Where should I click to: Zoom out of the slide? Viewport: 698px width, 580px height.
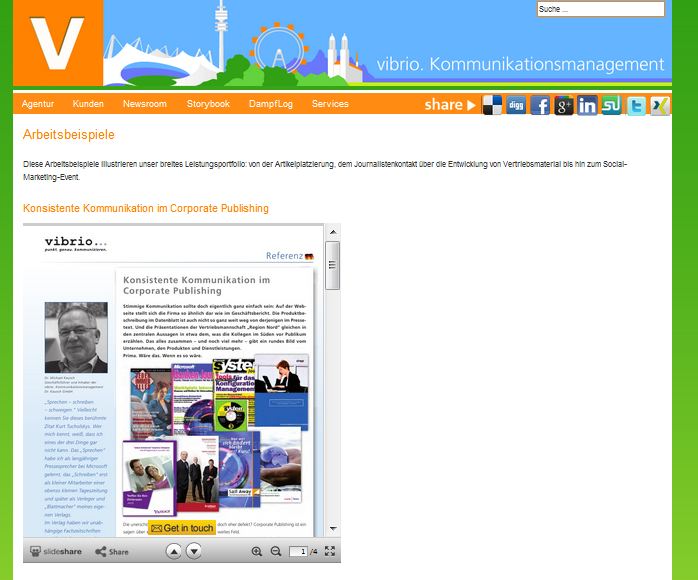[276, 552]
